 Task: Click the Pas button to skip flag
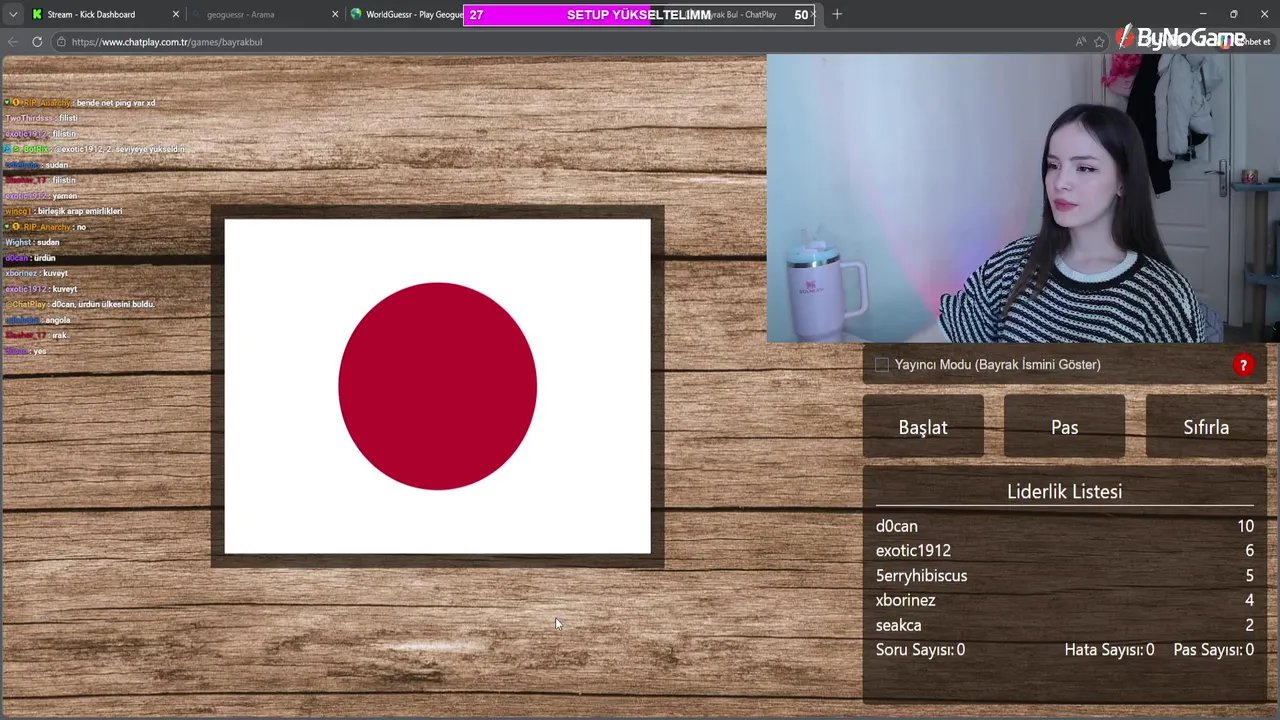[1064, 427]
